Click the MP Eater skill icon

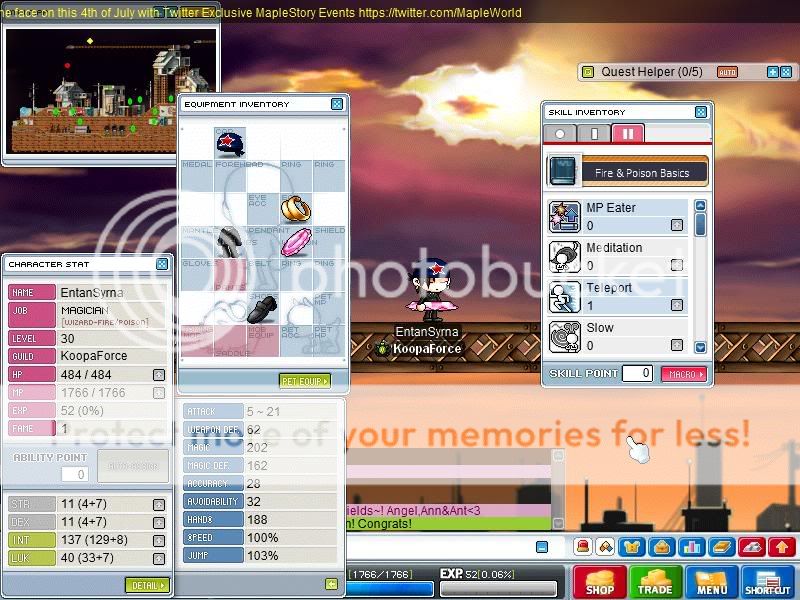(x=565, y=215)
